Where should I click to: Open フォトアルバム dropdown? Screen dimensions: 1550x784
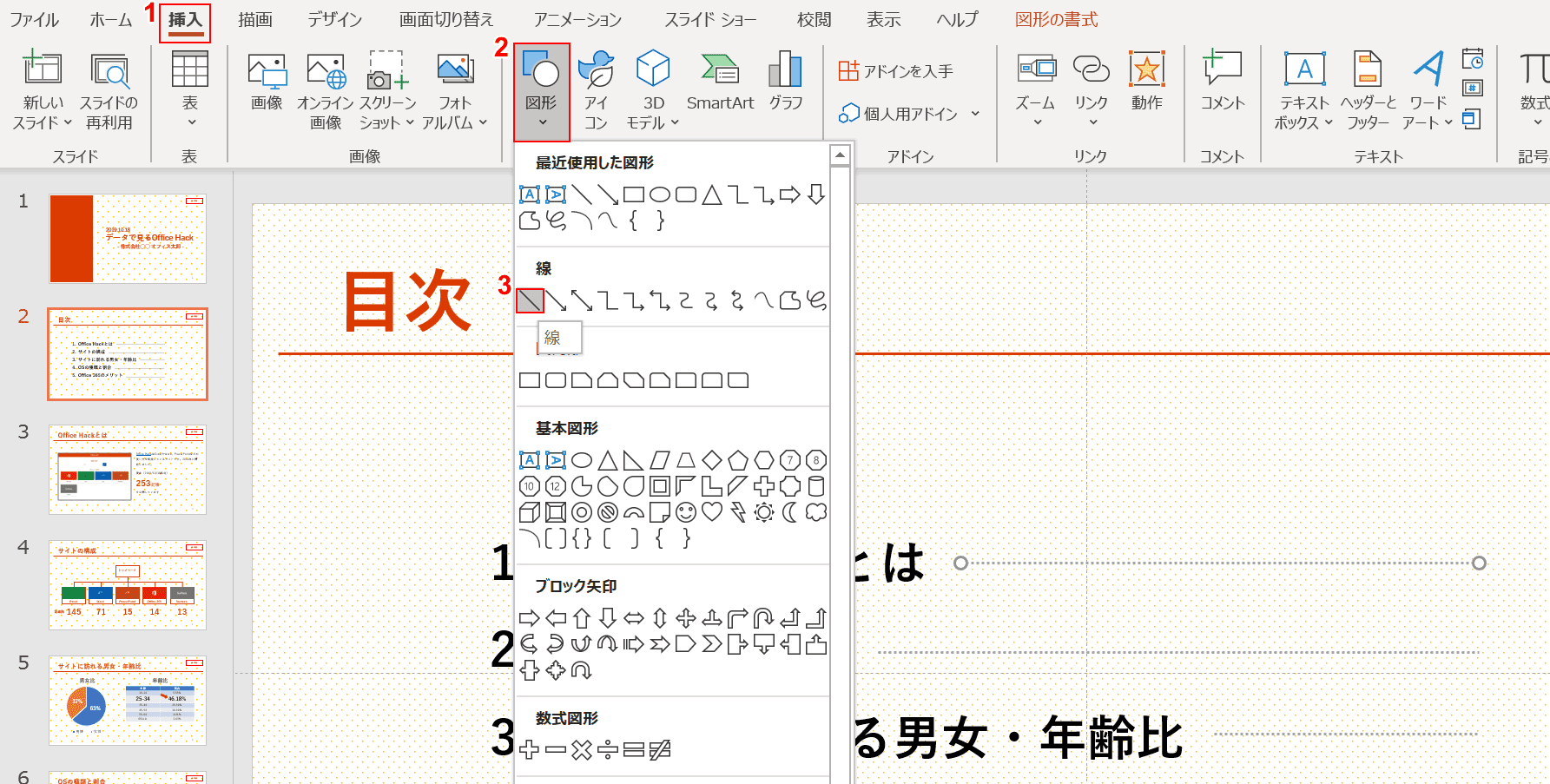click(454, 91)
